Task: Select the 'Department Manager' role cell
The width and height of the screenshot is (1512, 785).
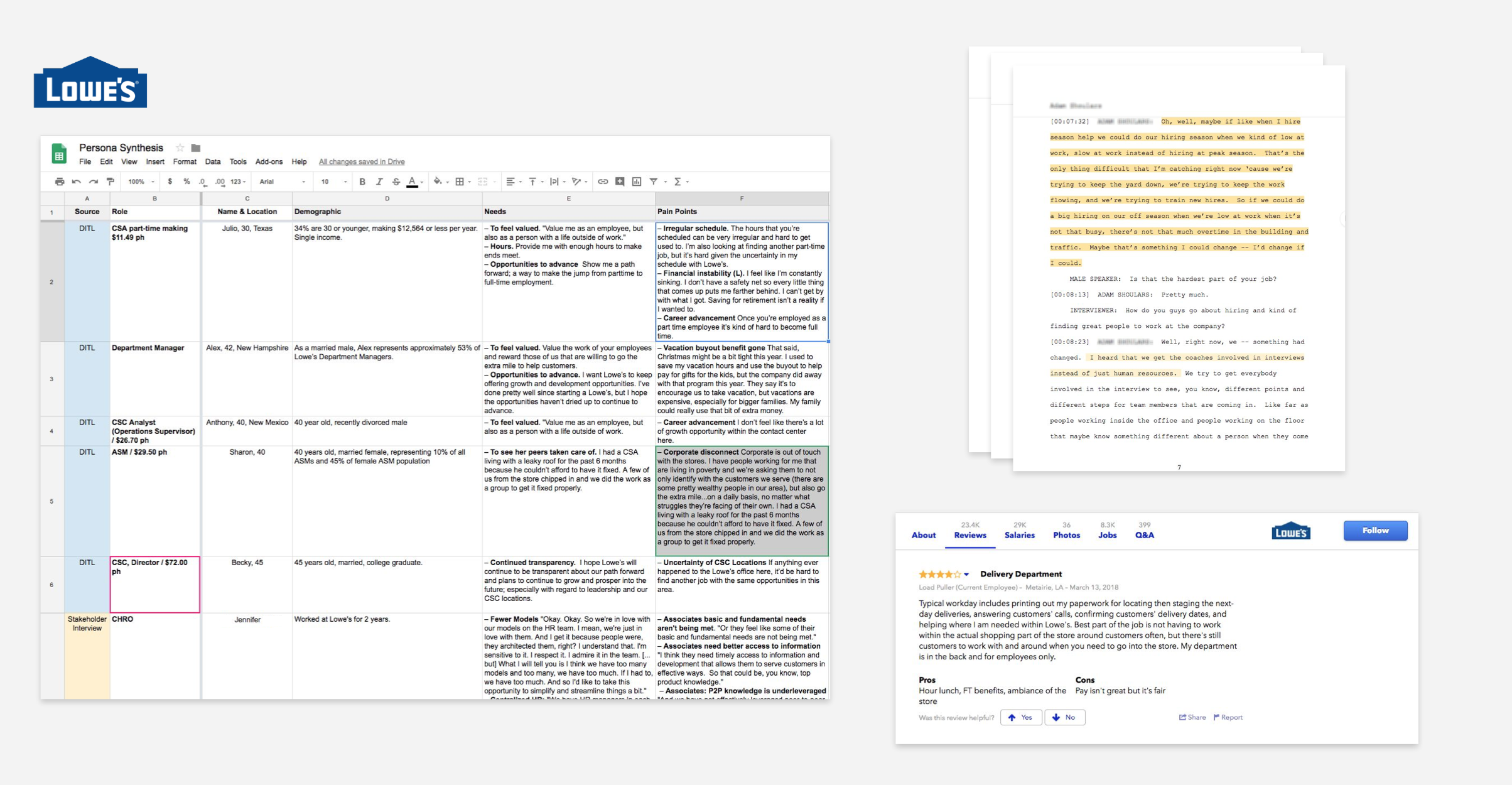Action: tap(155, 379)
